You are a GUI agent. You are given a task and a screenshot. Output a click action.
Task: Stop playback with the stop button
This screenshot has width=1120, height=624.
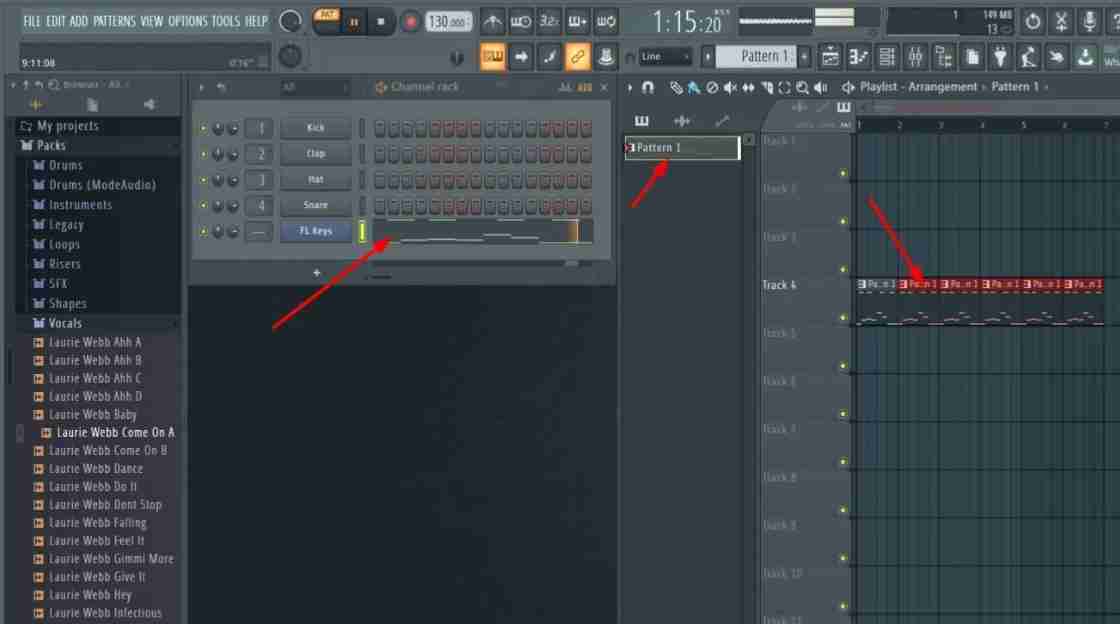(x=381, y=22)
